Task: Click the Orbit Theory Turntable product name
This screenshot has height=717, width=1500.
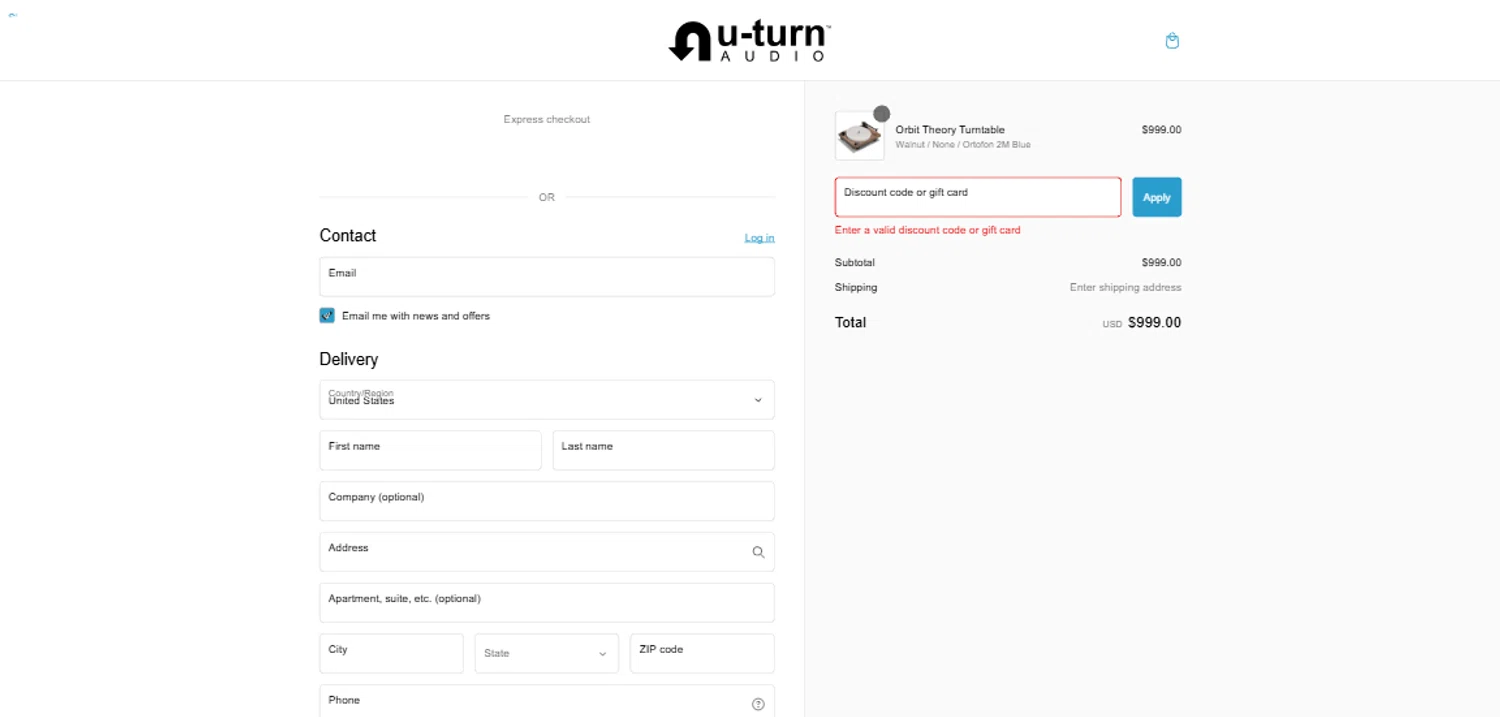Action: [x=950, y=130]
